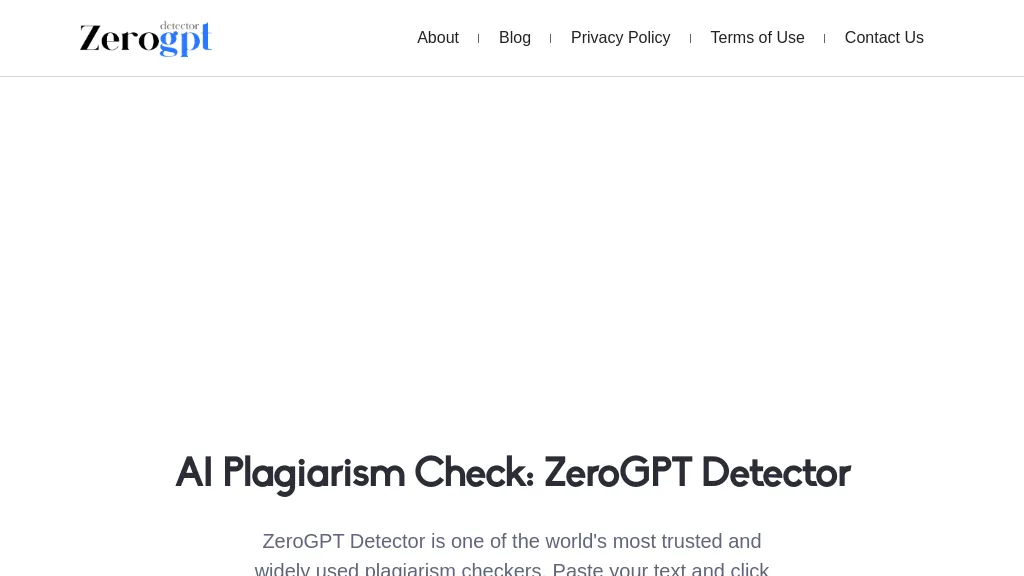This screenshot has width=1024, height=576.
Task: View the Privacy Policy
Action: point(620,38)
